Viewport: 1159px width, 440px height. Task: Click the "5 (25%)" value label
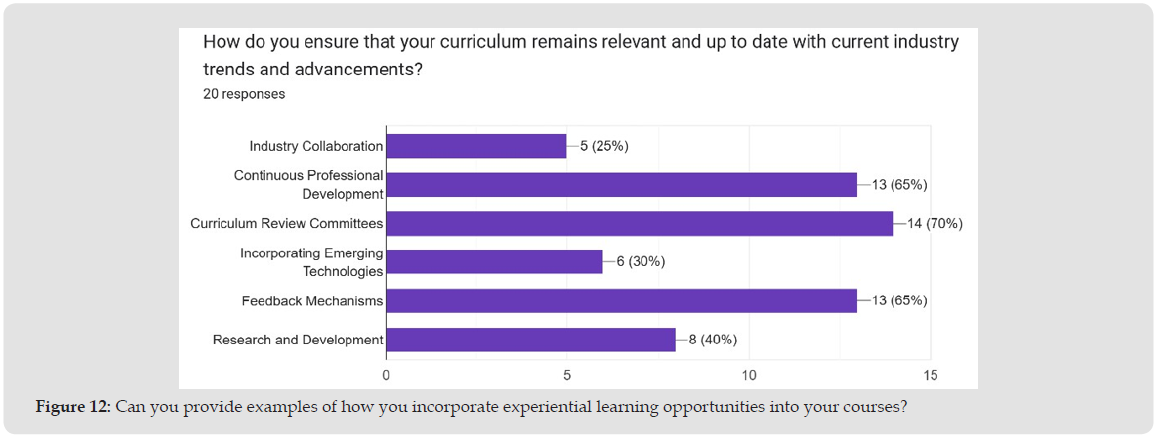604,146
